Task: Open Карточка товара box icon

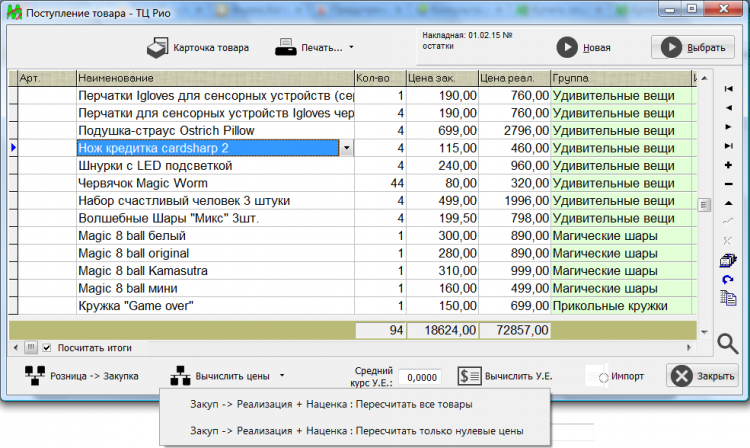Action: (157, 47)
